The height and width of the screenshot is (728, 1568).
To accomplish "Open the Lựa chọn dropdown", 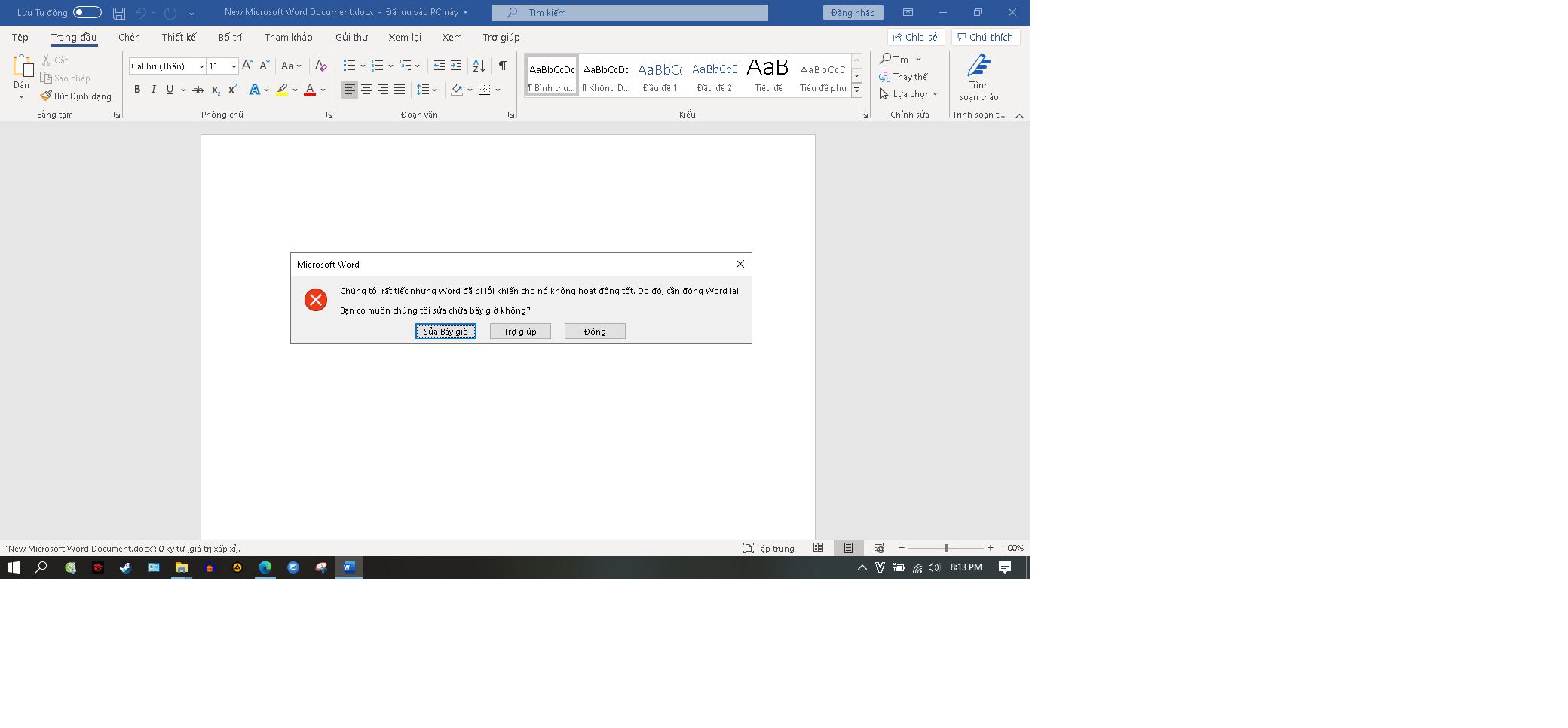I will tap(909, 94).
